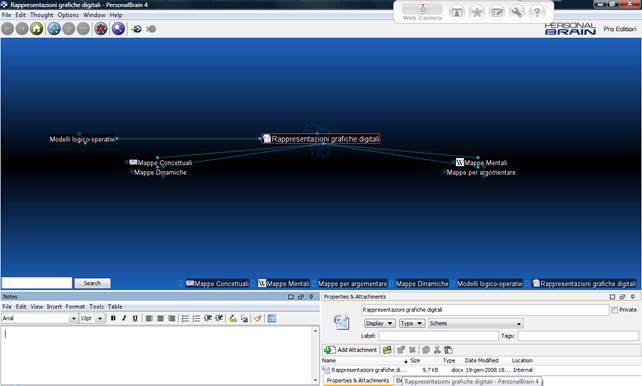Click the blue network view toolbar icon
Screen dimensions: 642x386
point(54,29)
